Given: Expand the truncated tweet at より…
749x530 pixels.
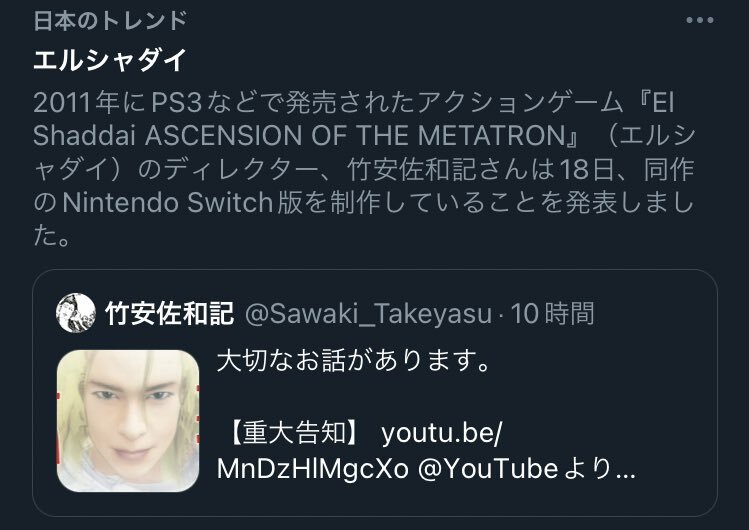Looking at the screenshot, I should pos(600,469).
